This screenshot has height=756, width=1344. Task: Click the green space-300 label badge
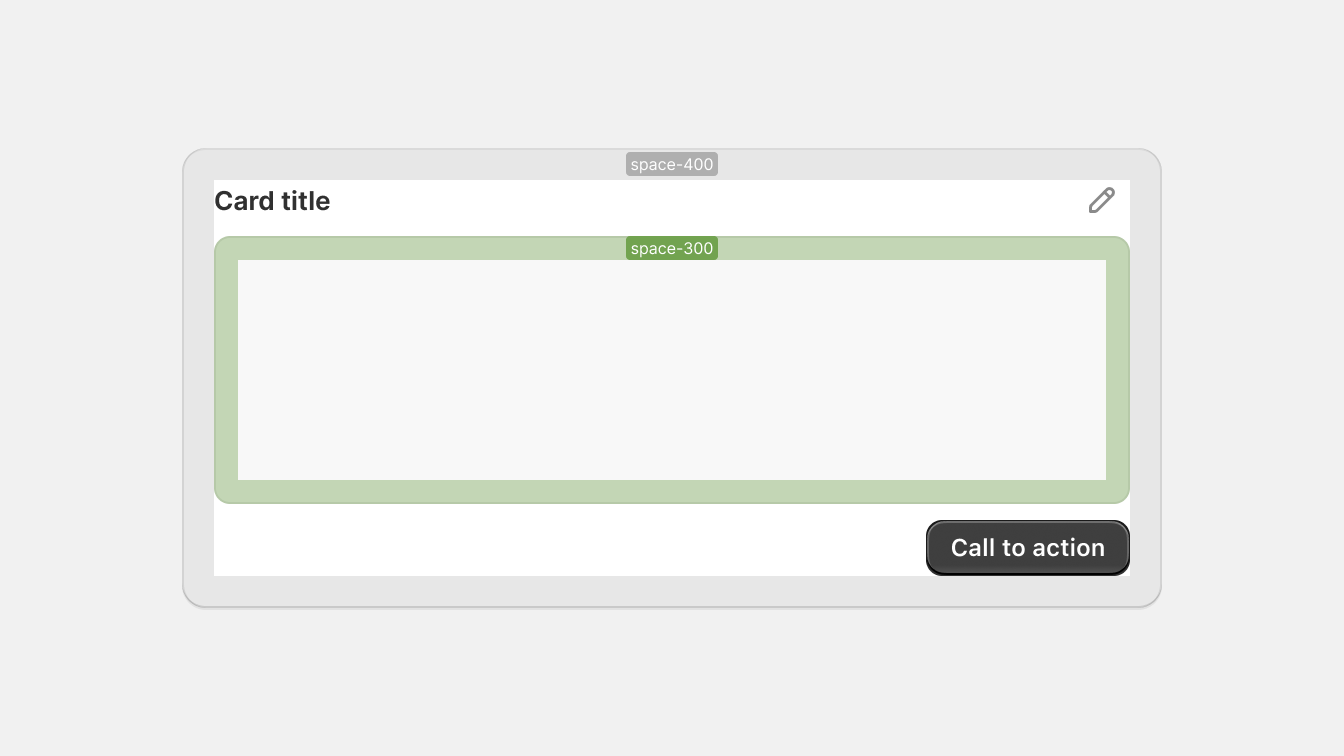(x=672, y=248)
